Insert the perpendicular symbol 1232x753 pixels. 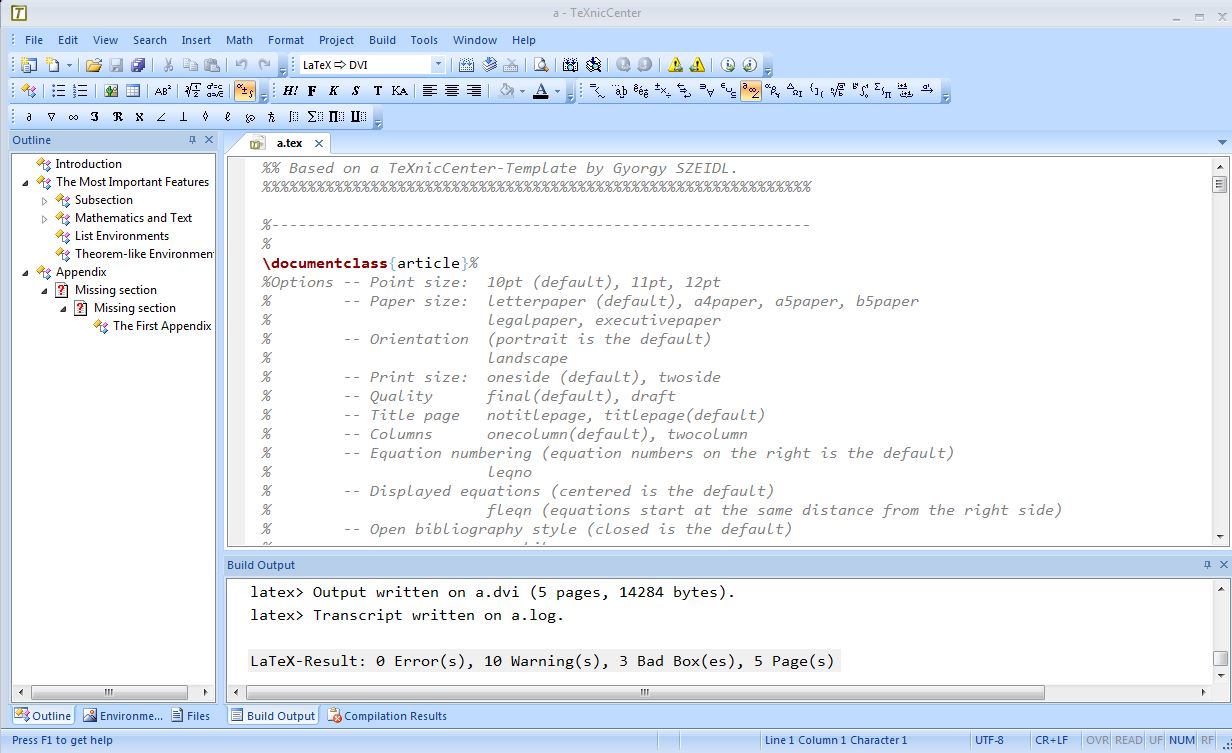[x=183, y=117]
